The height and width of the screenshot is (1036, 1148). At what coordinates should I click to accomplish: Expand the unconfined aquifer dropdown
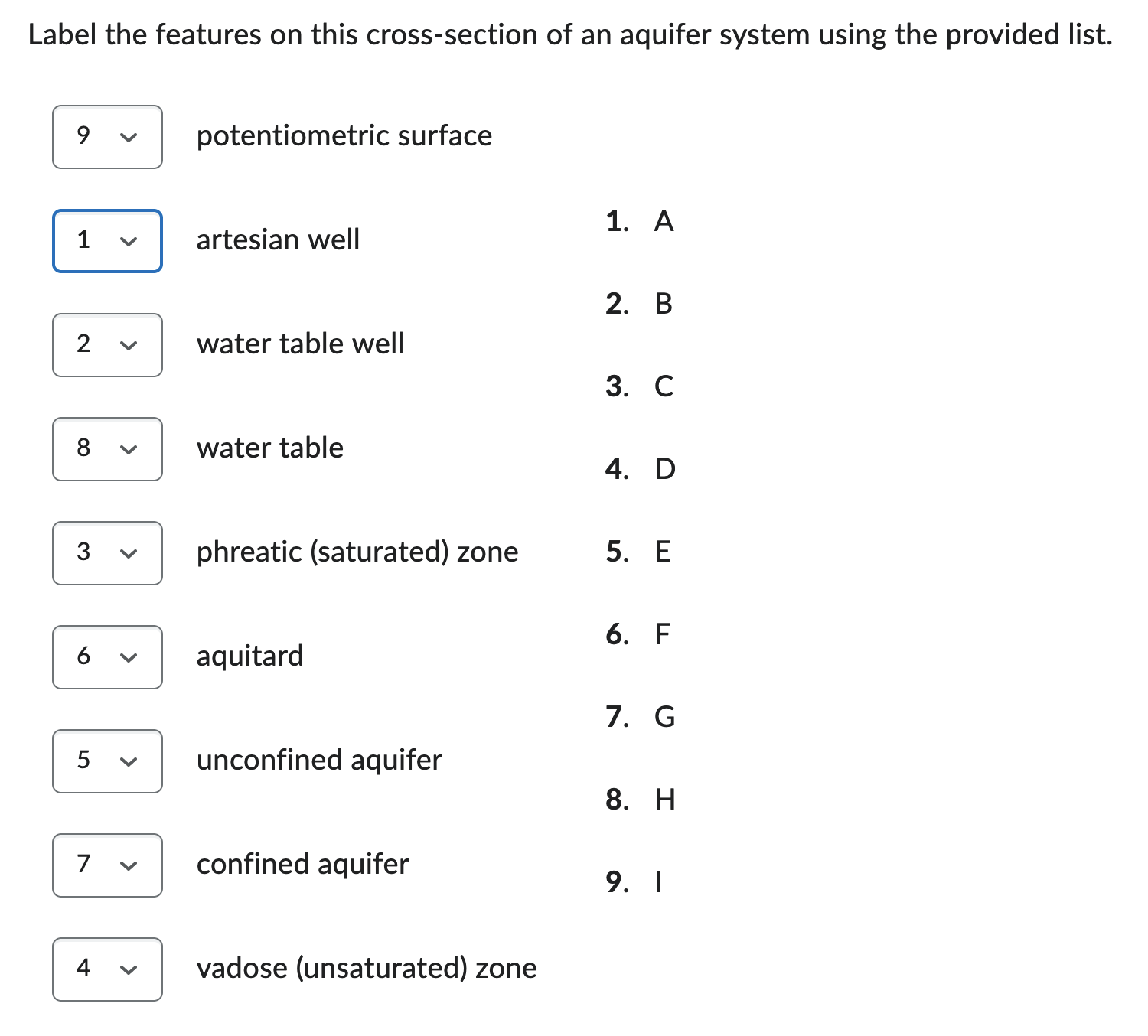point(107,761)
